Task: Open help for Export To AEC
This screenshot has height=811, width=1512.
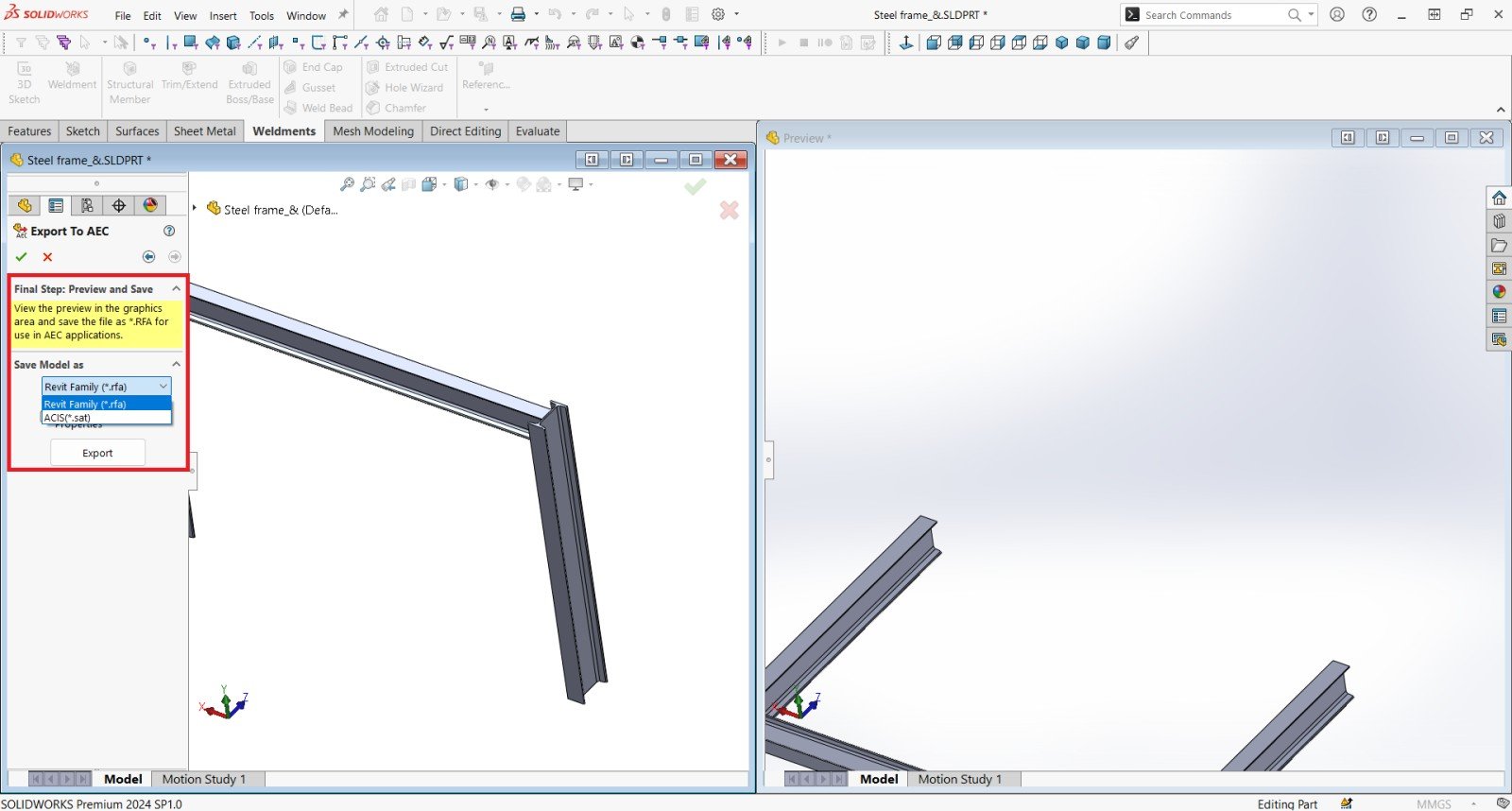Action: tap(169, 231)
